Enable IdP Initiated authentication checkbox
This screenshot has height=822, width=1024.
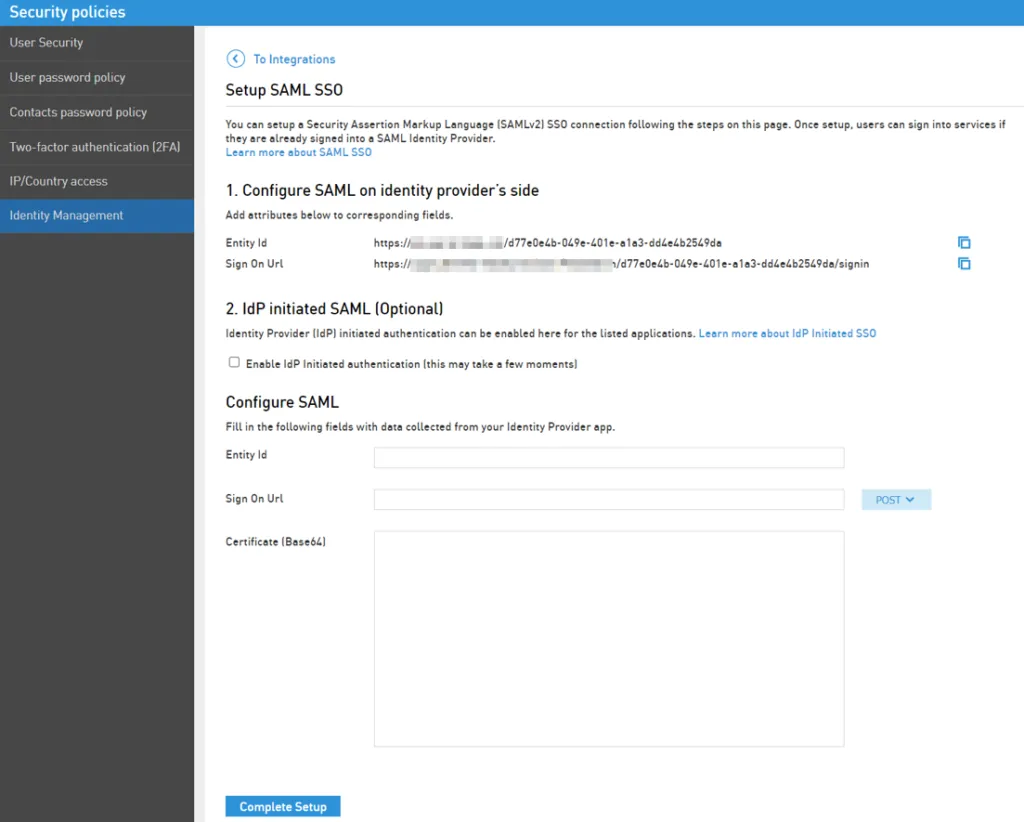click(x=234, y=362)
